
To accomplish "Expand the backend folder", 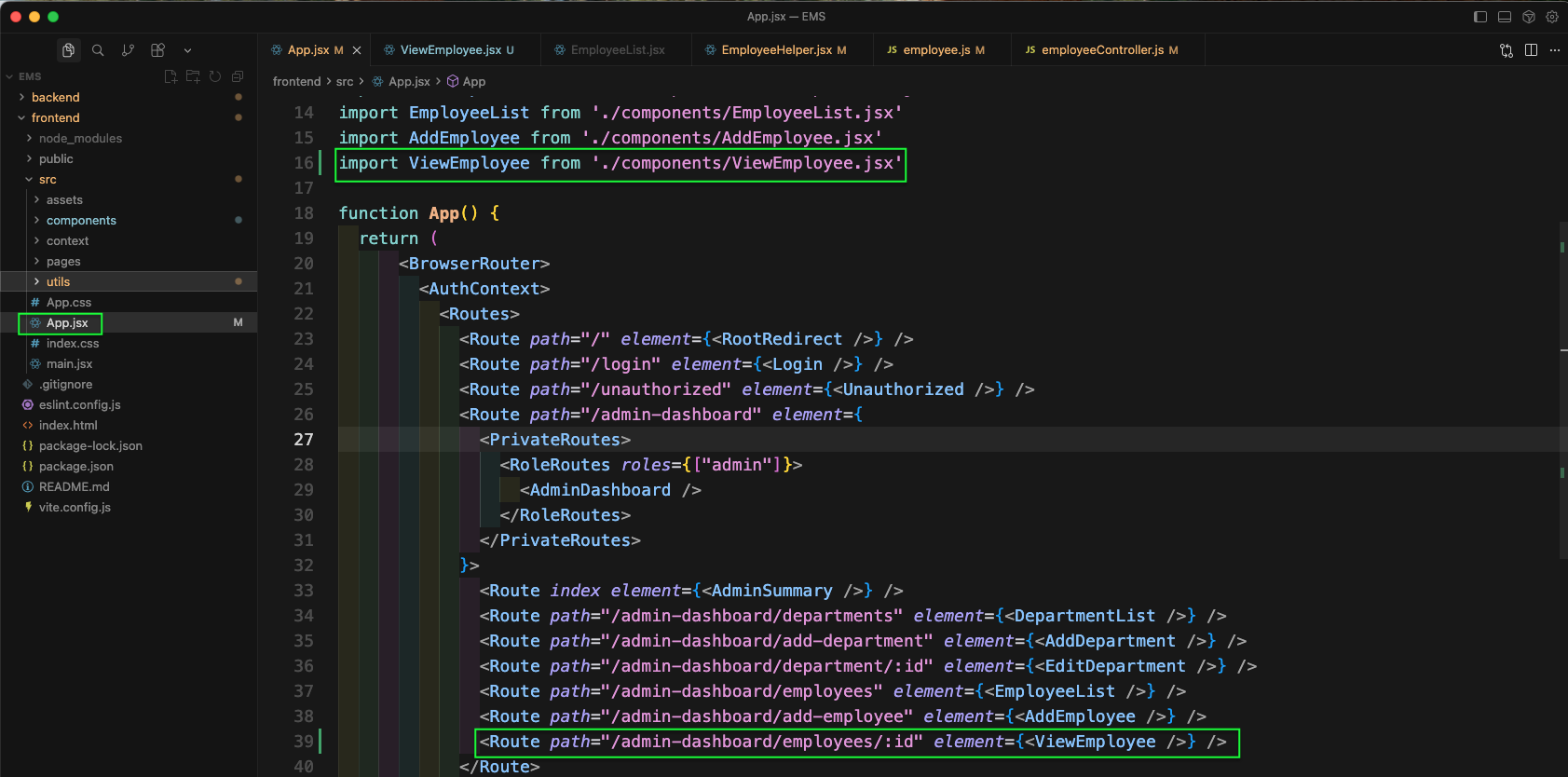I will click(x=129, y=97).
